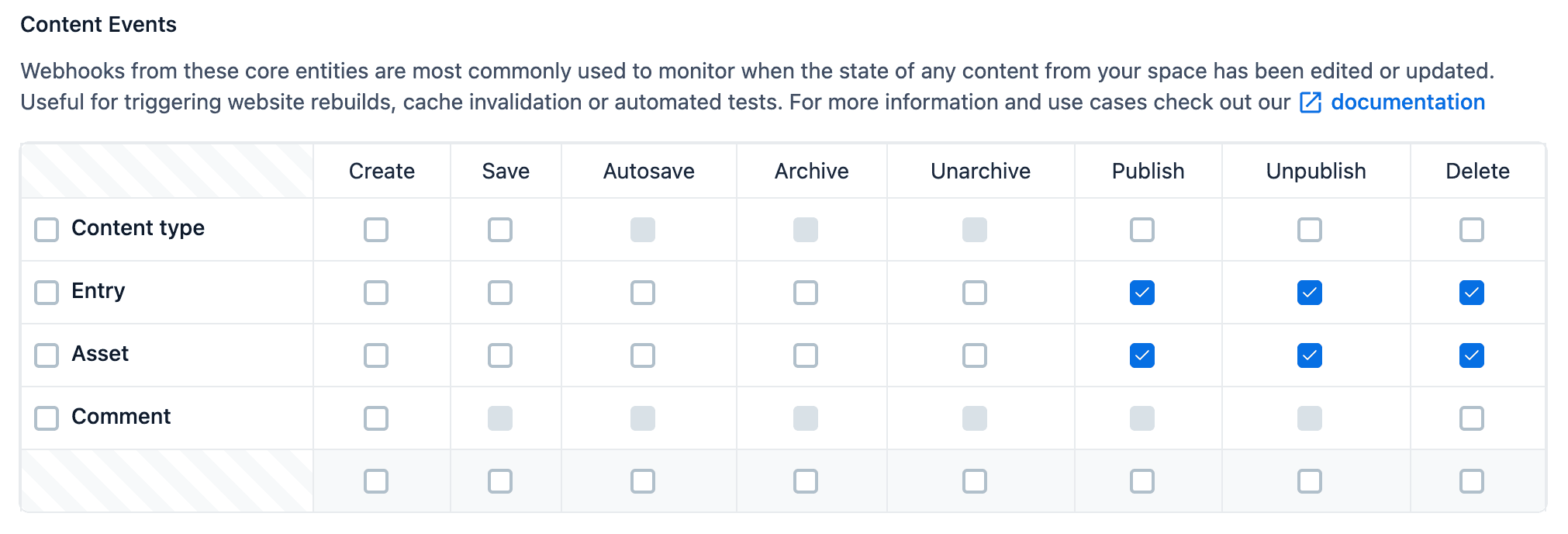Screen dimensions: 1568x534
Task: Check Delete for Content type events
Action: pyautogui.click(x=1472, y=230)
